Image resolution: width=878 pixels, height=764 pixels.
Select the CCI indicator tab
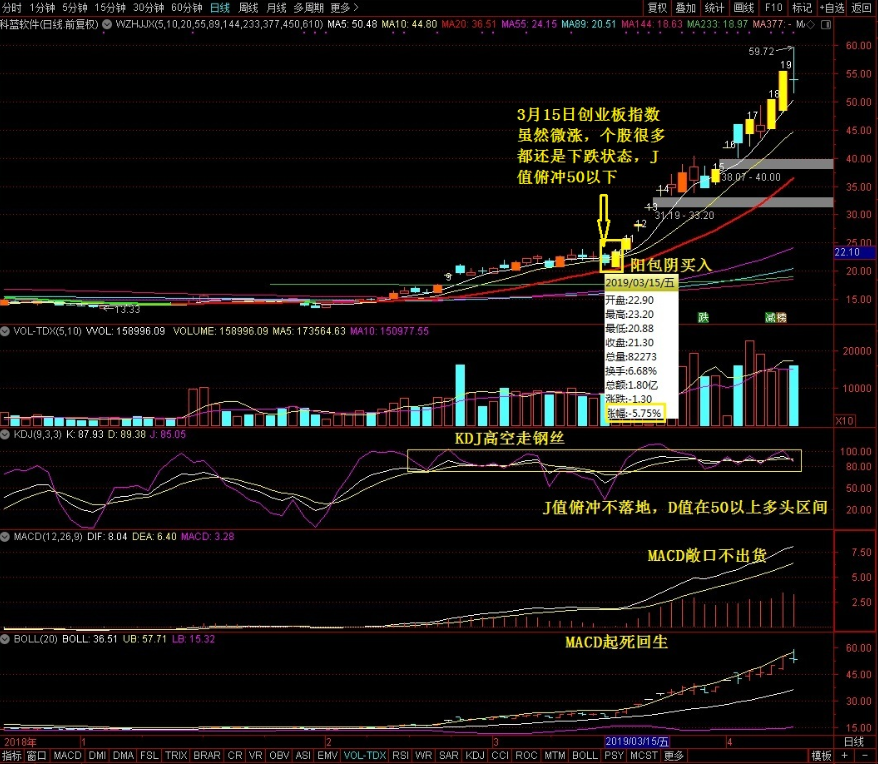point(500,756)
